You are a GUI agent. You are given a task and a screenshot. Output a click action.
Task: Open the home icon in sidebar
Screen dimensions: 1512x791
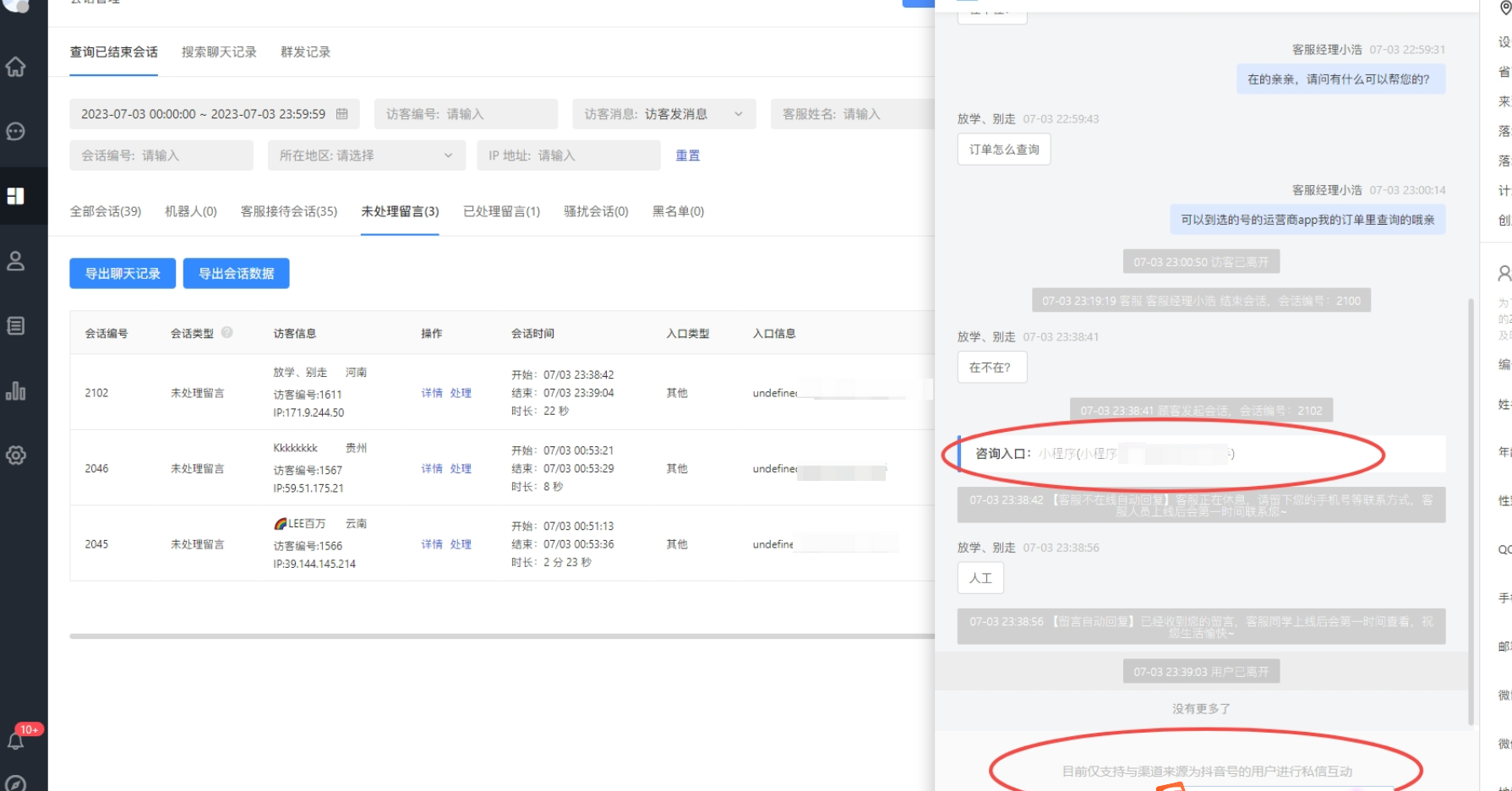point(16,67)
